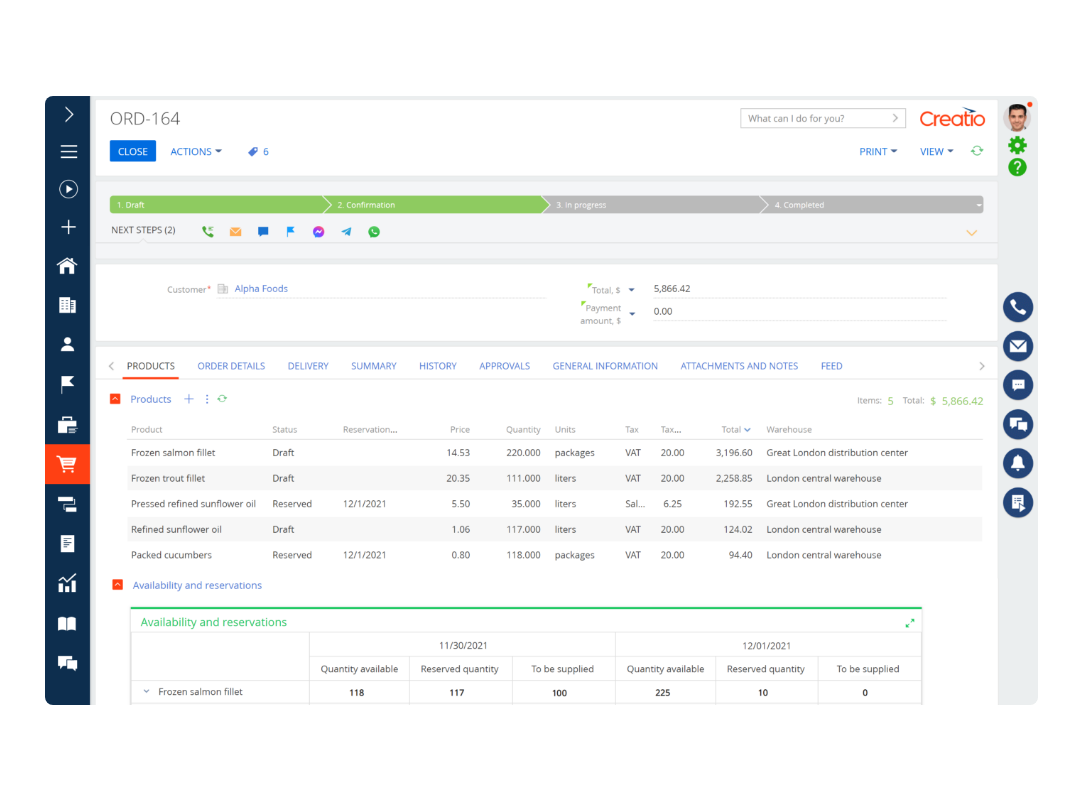Click the phone call icon in next steps
Viewport: 1082px width, 800px height.
pyautogui.click(x=208, y=231)
